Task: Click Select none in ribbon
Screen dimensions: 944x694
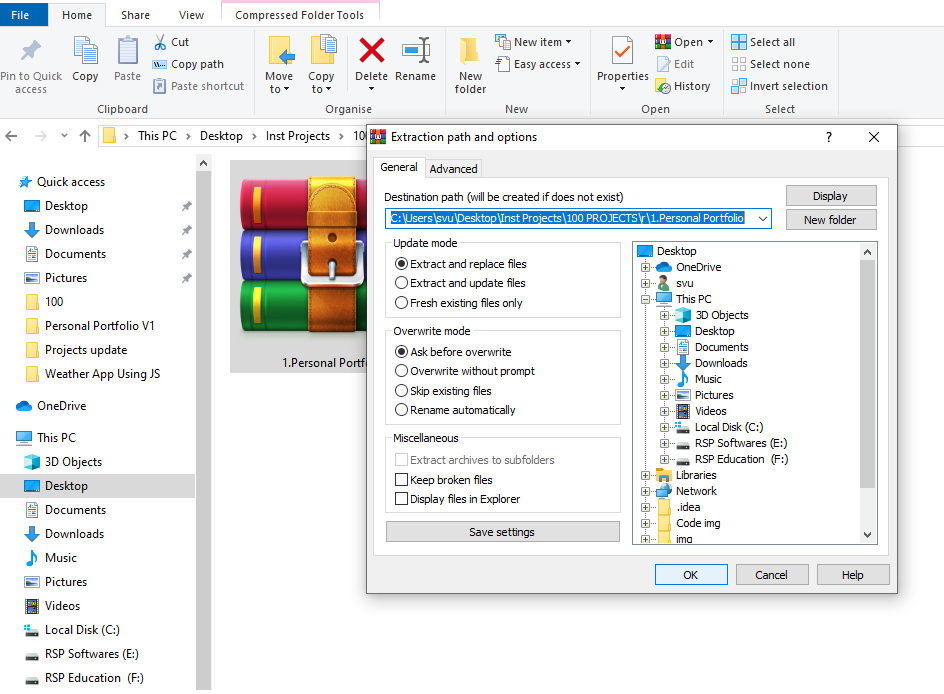Action: pos(770,64)
